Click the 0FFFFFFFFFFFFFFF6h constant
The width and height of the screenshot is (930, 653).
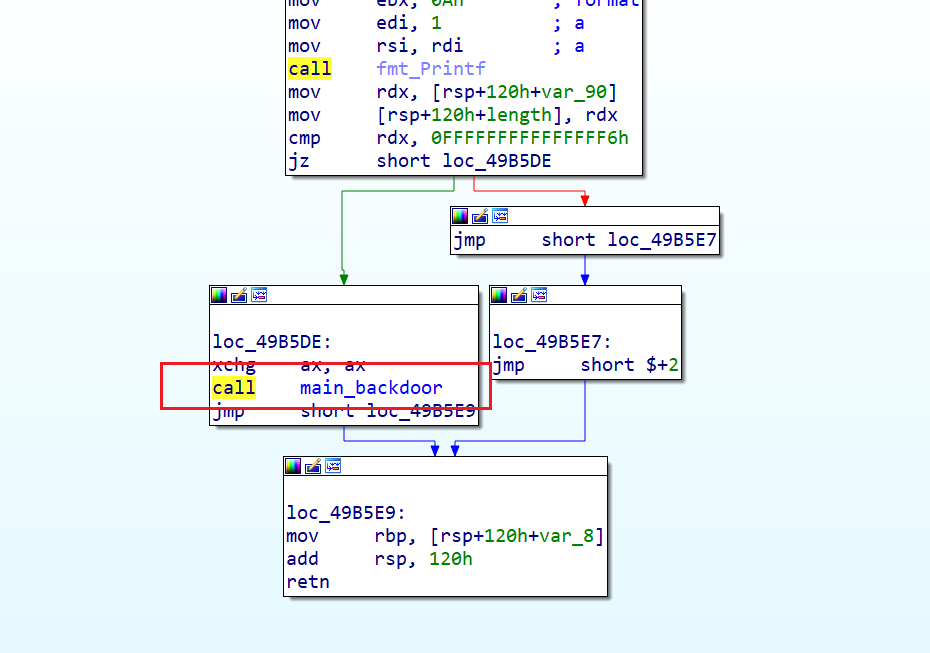[x=530, y=138]
